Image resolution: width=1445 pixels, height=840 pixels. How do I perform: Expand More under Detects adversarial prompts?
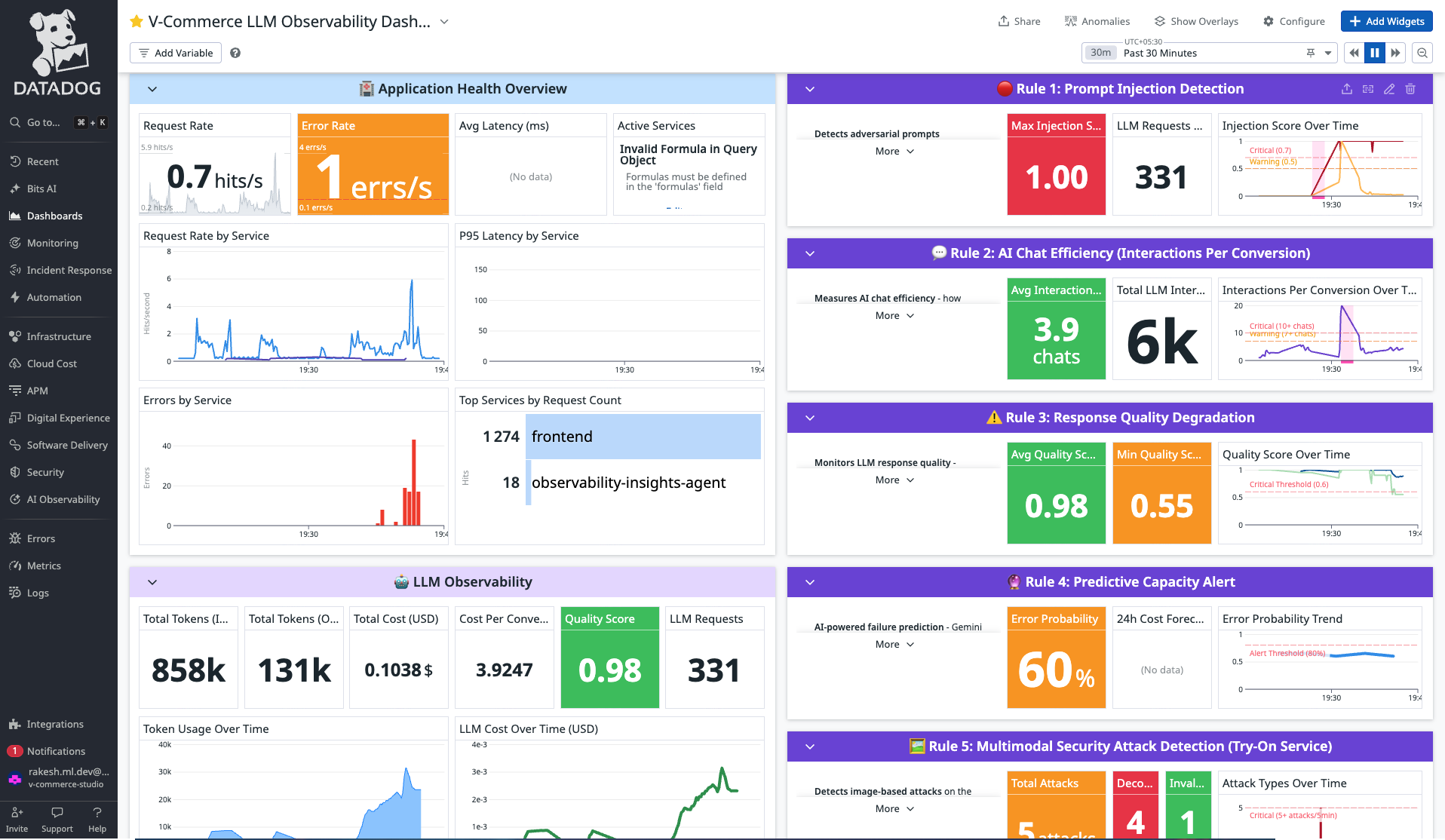point(895,152)
